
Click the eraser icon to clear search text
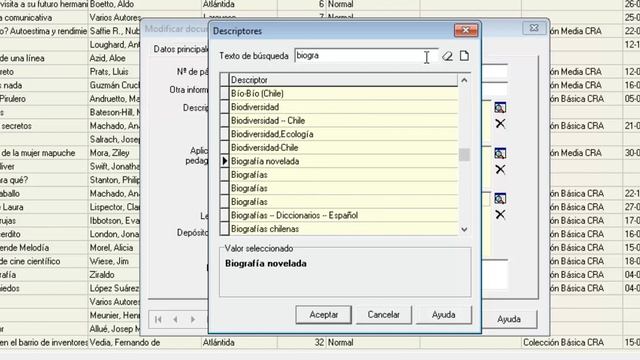coord(448,56)
